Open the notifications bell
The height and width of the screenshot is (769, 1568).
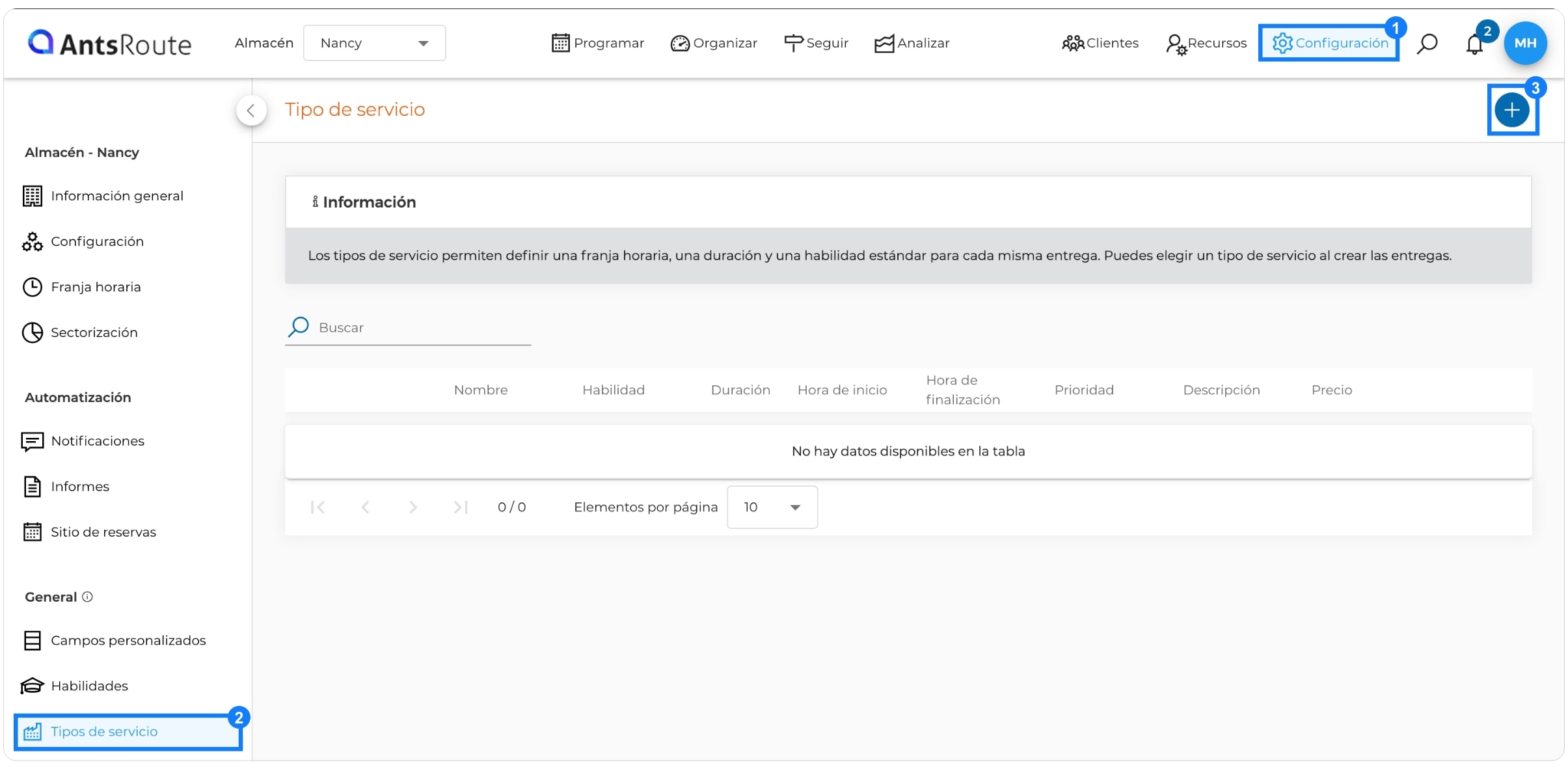pyautogui.click(x=1474, y=44)
